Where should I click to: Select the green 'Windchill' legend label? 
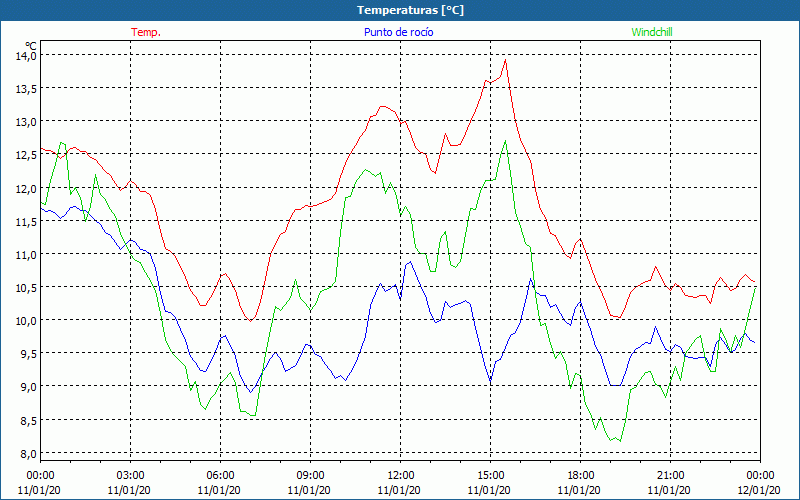pos(652,32)
